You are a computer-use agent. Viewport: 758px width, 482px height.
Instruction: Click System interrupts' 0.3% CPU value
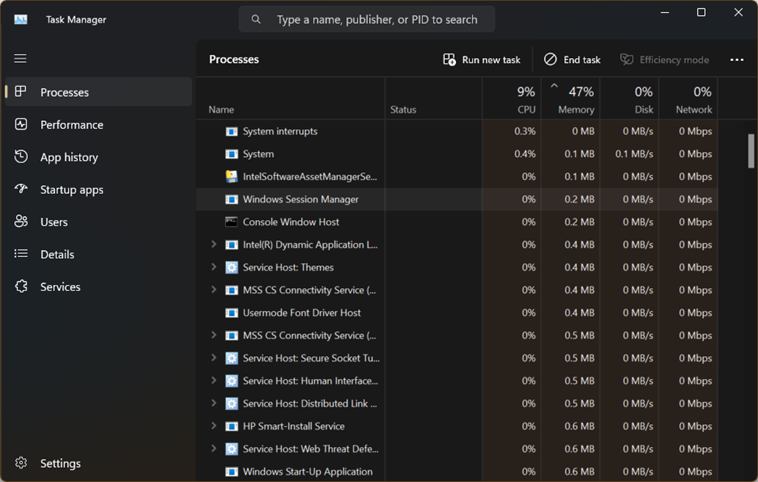tap(525, 131)
